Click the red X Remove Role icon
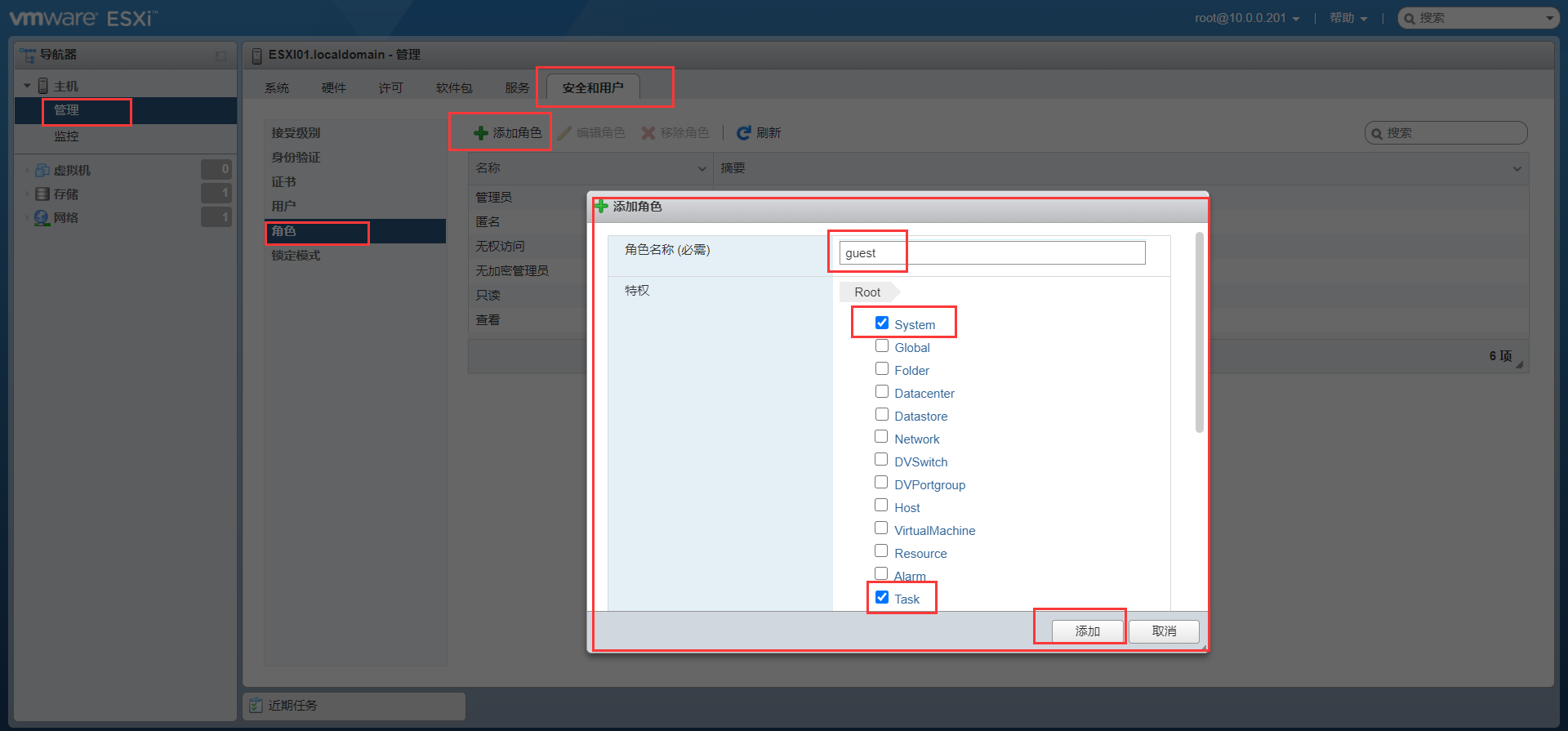This screenshot has width=1568, height=731. click(x=648, y=133)
